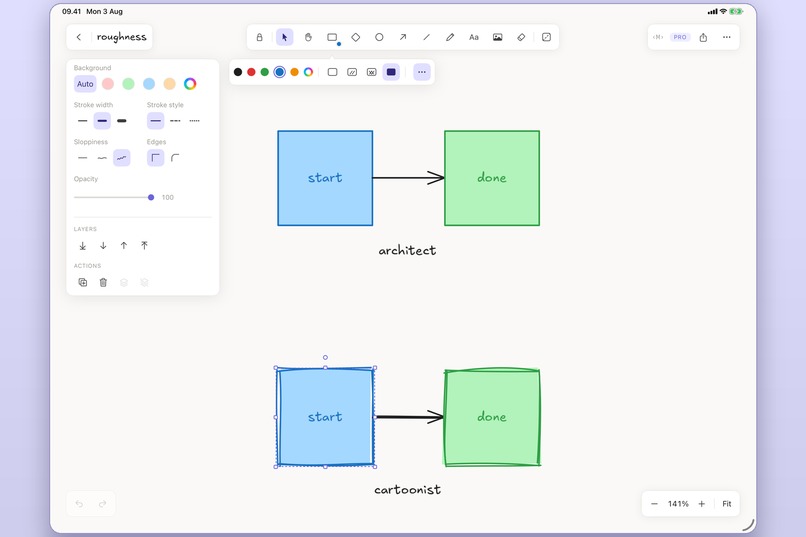The height and width of the screenshot is (537, 806).
Task: Select the pencil freedraw tool
Action: click(x=450, y=37)
